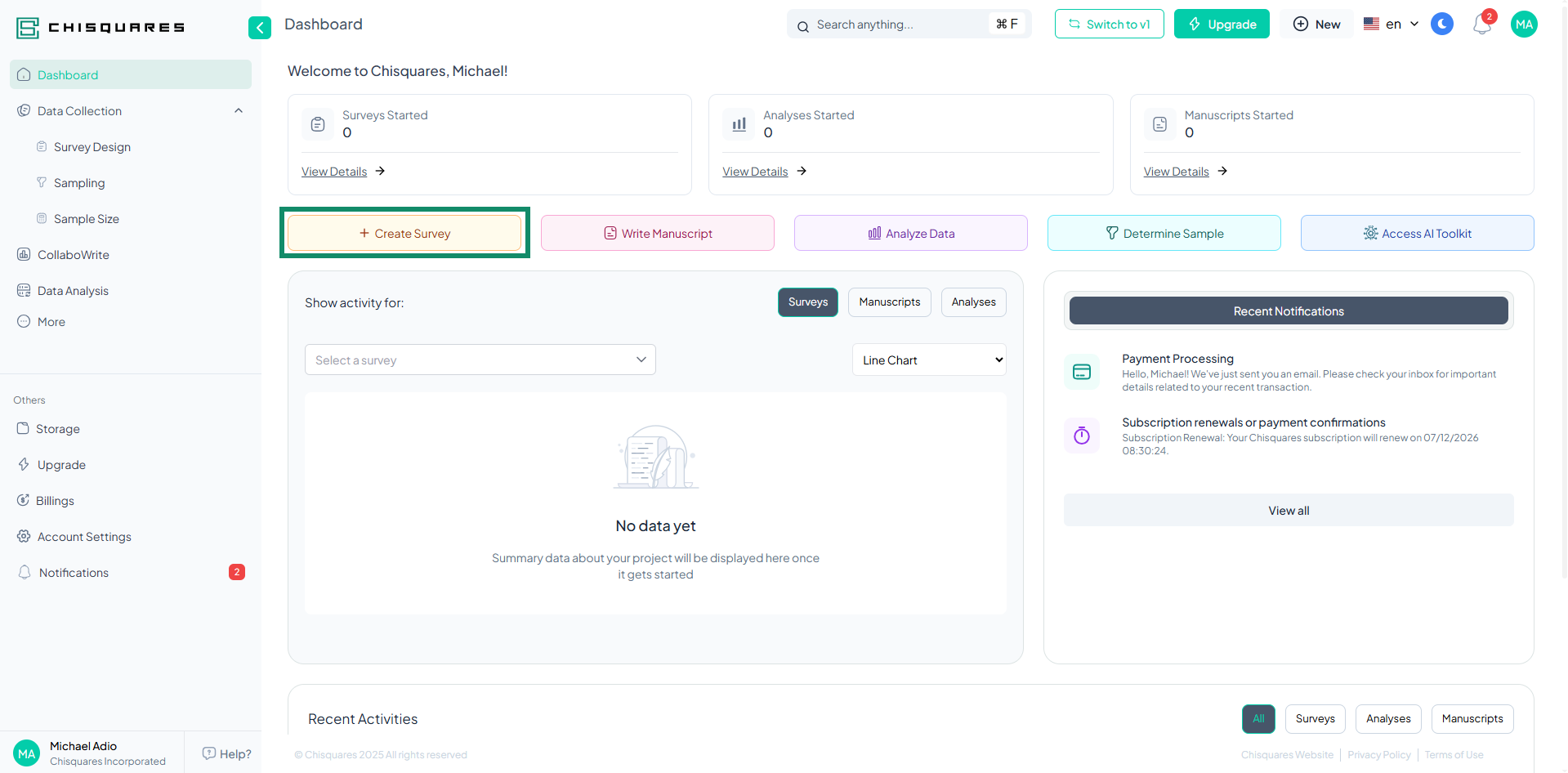This screenshot has height=773, width=1568.
Task: Collapse the Data Collection section
Action: tap(238, 110)
